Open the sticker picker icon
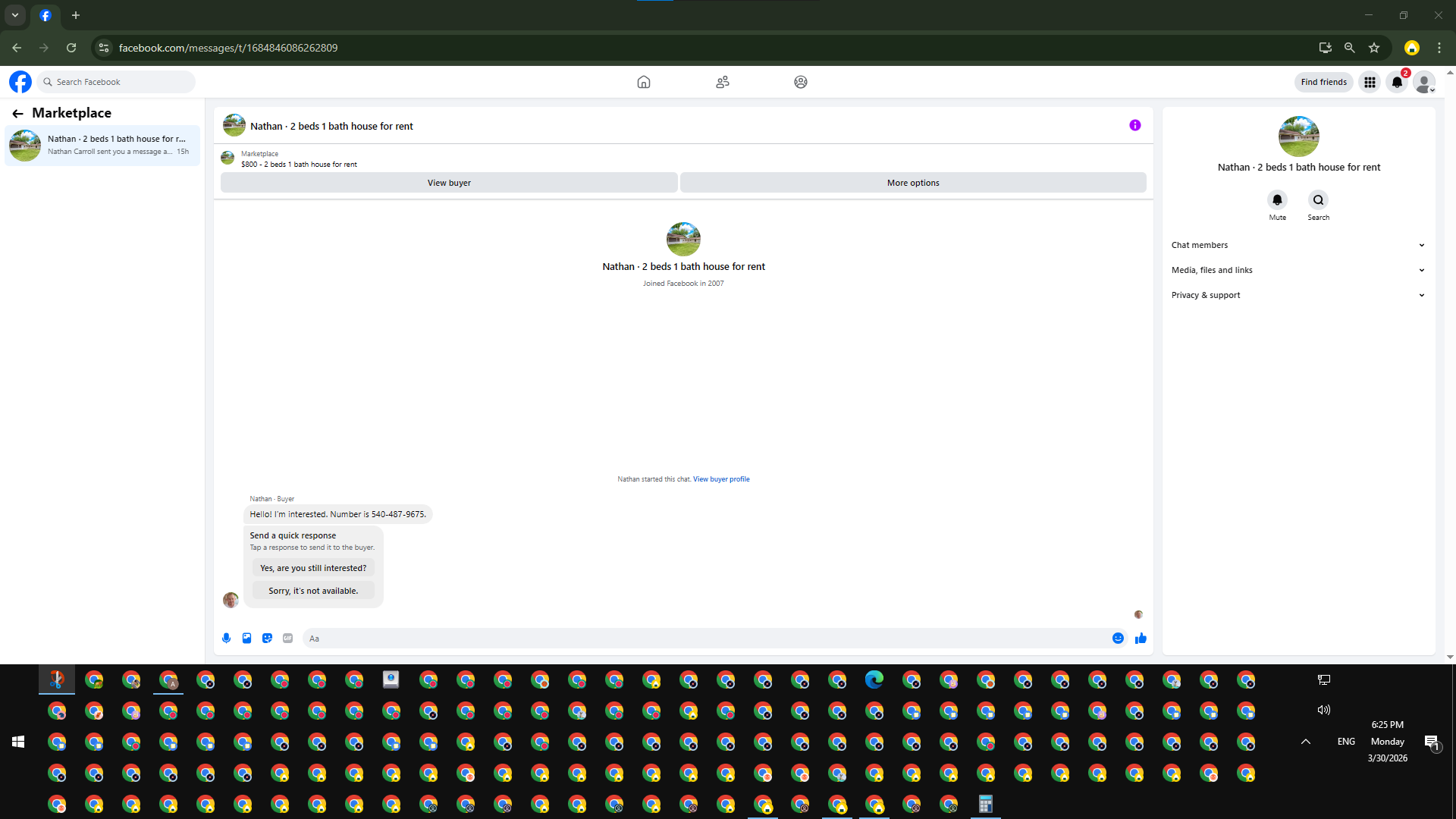This screenshot has width=1456, height=819. click(267, 639)
